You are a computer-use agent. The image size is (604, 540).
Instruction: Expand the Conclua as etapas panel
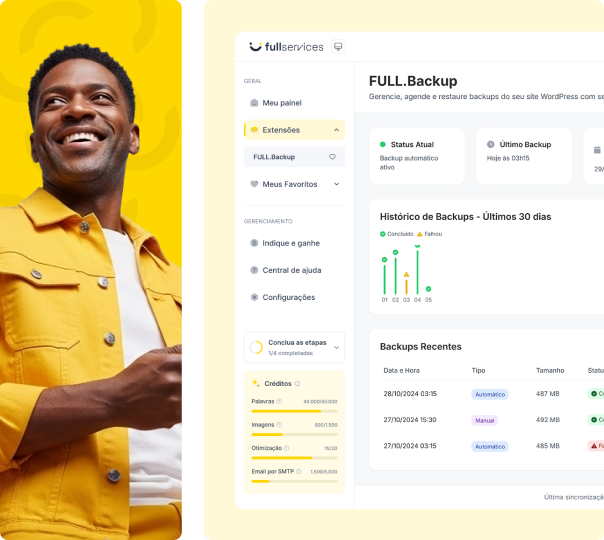point(336,347)
